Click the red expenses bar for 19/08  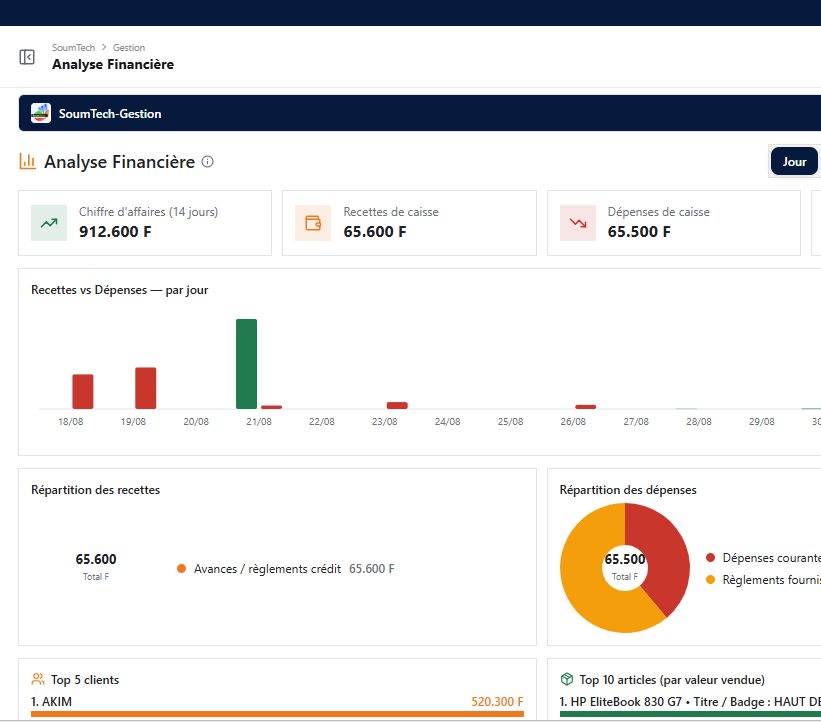[x=146, y=388]
